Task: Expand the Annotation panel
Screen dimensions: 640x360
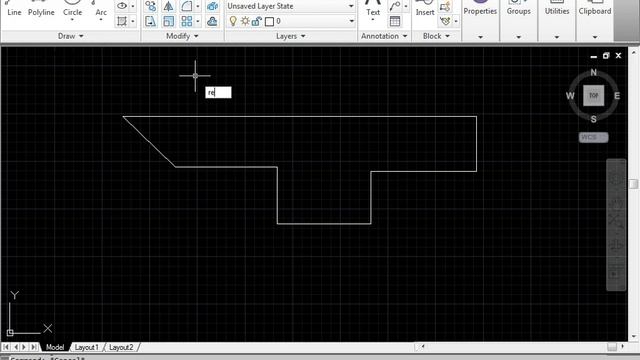Action: (x=384, y=36)
